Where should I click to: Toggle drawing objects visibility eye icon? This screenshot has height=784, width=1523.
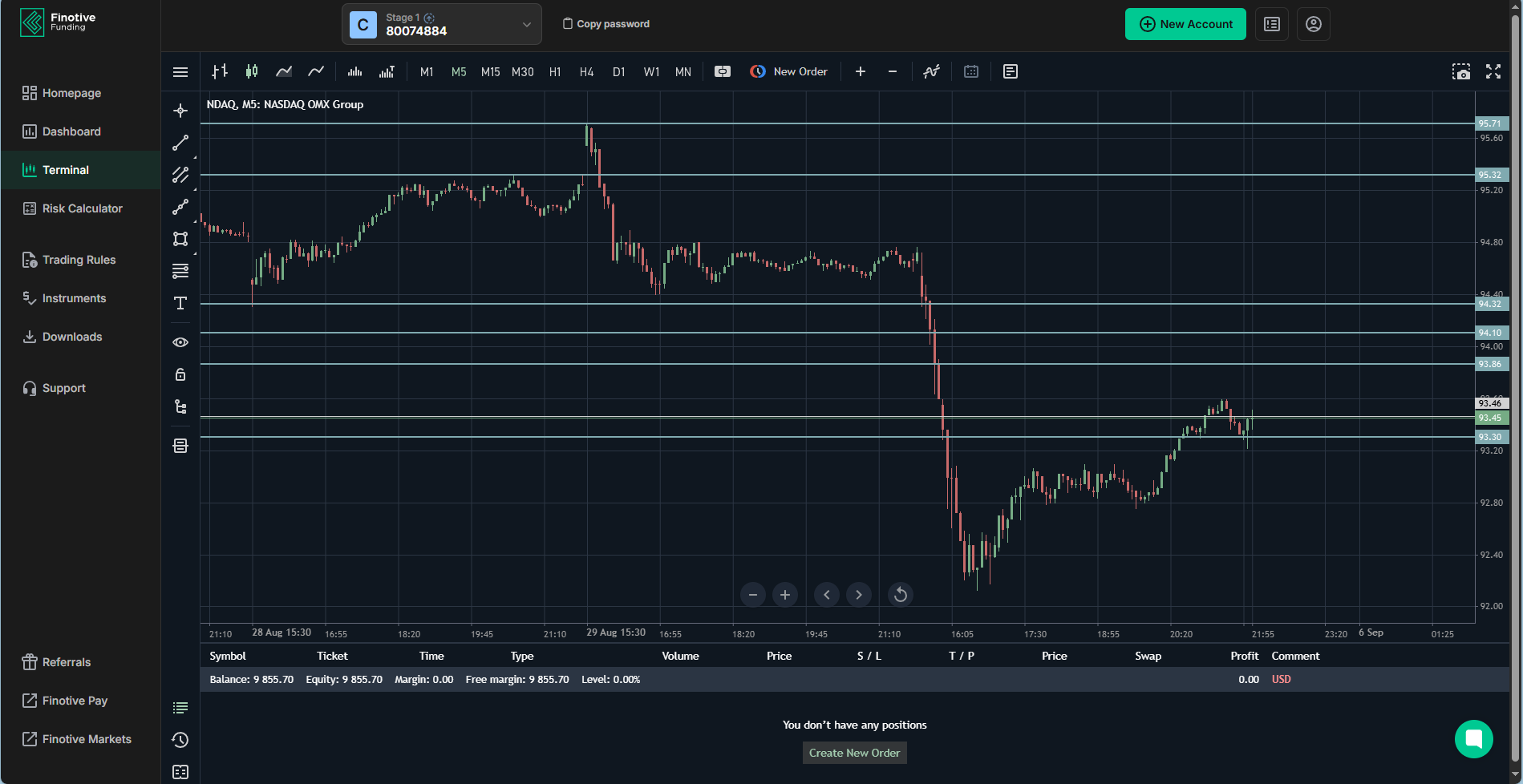pyautogui.click(x=180, y=342)
